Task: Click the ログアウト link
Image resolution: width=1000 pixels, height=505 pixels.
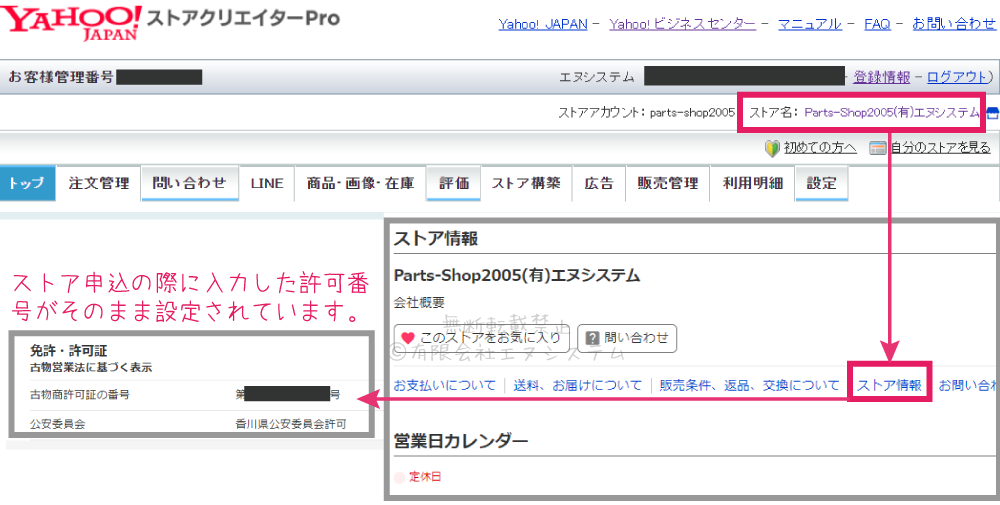Action: pyautogui.click(x=957, y=77)
